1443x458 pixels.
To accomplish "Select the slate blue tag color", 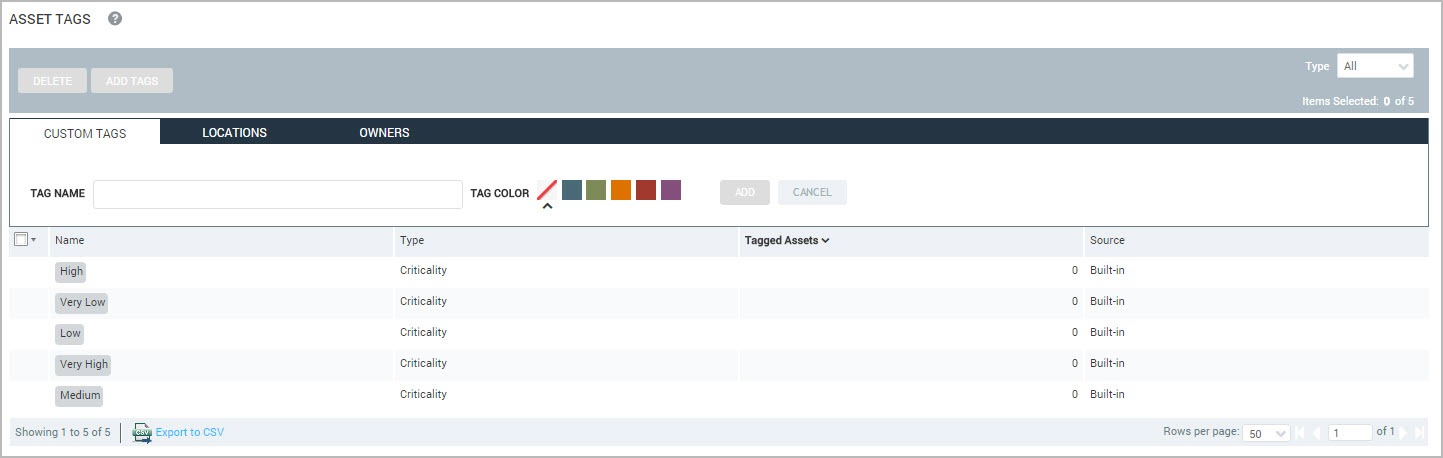I will [x=572, y=190].
